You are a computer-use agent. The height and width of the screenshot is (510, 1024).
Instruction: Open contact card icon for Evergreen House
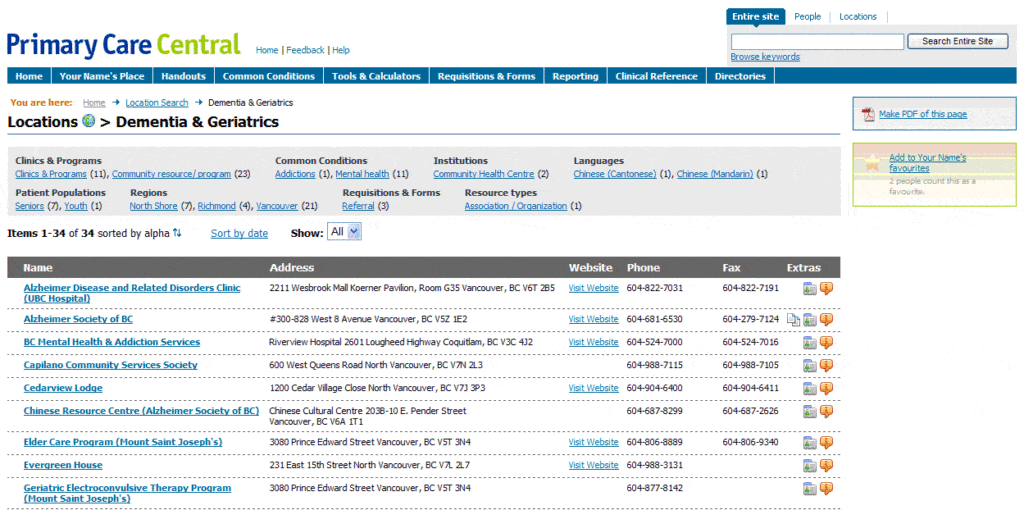810,465
